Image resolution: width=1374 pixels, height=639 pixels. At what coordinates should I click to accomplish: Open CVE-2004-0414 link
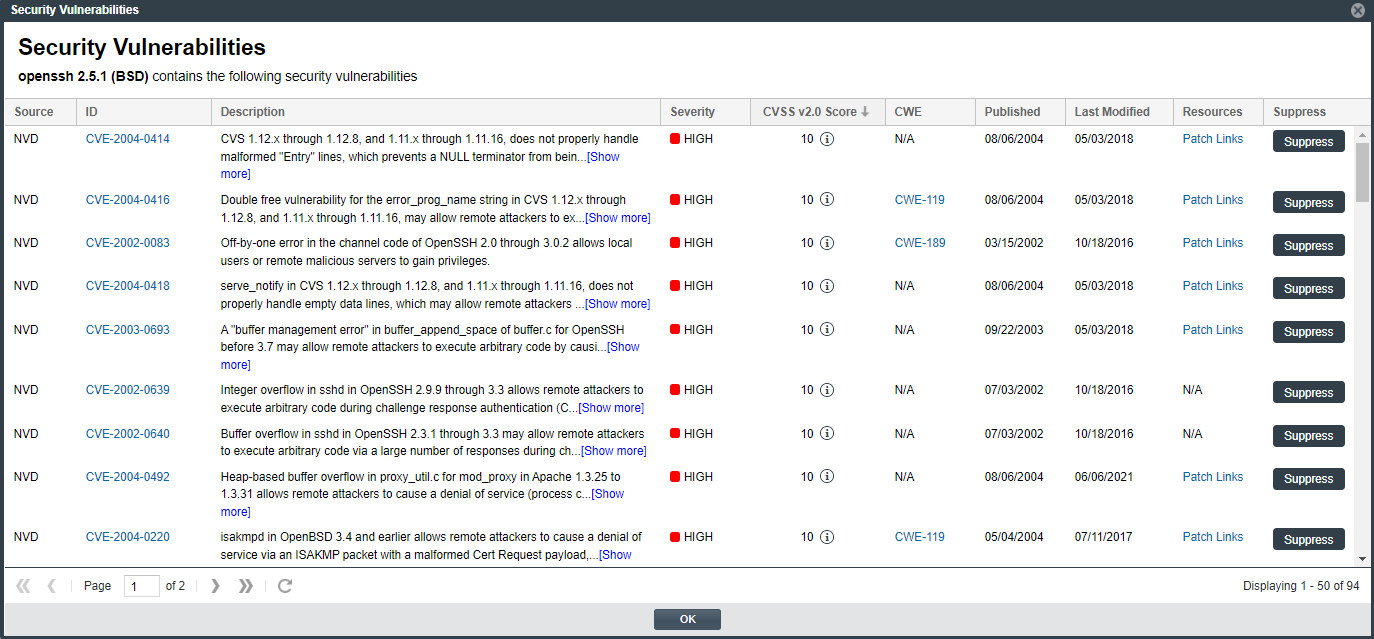128,139
